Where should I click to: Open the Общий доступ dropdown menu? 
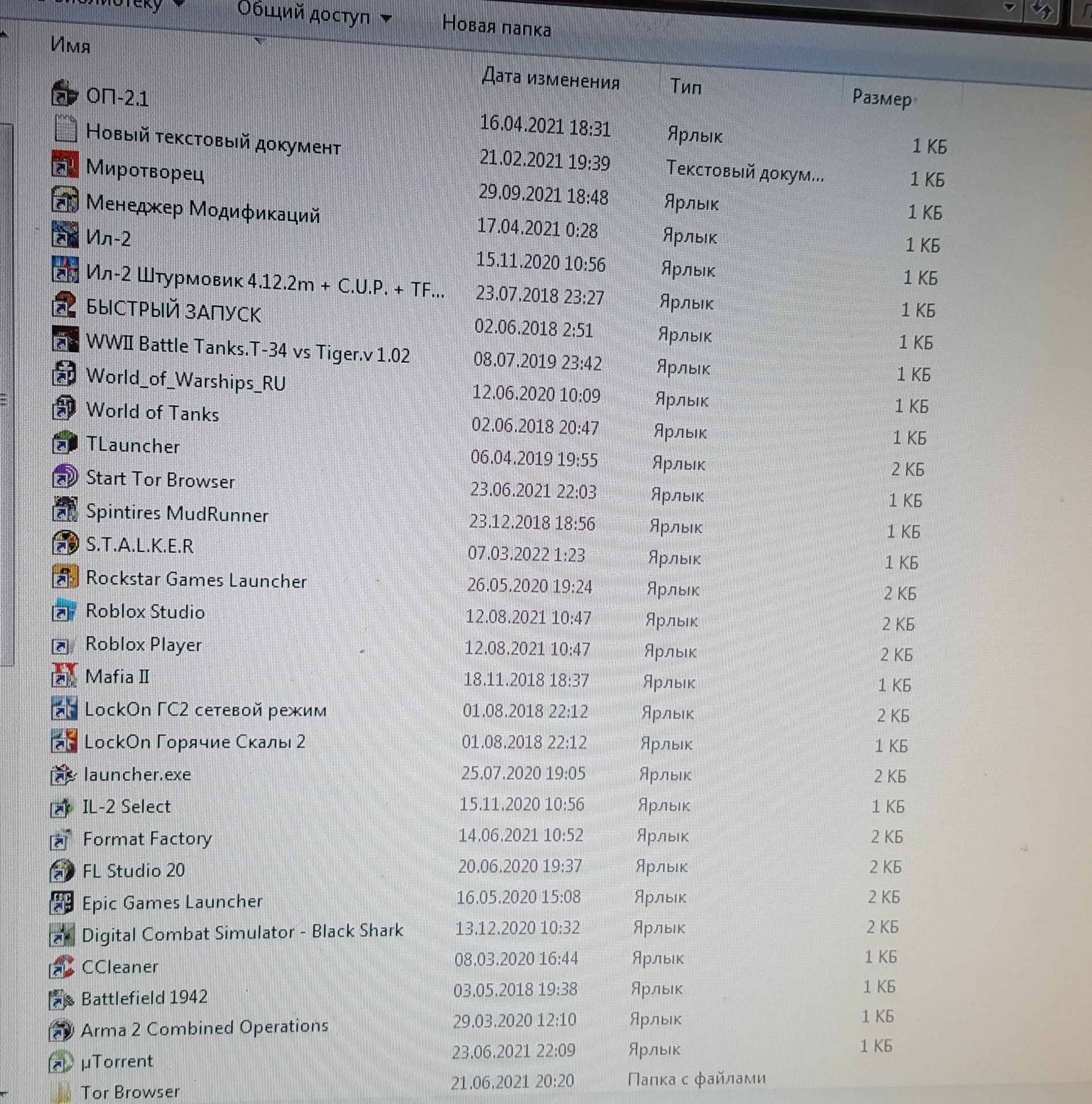point(313,14)
